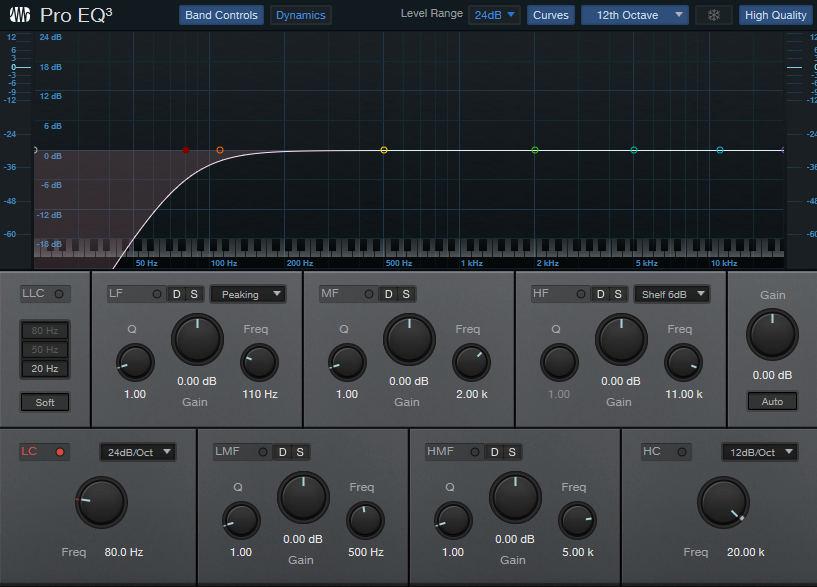The image size is (817, 587).
Task: Enable the HC high cut toggle
Action: tap(682, 452)
